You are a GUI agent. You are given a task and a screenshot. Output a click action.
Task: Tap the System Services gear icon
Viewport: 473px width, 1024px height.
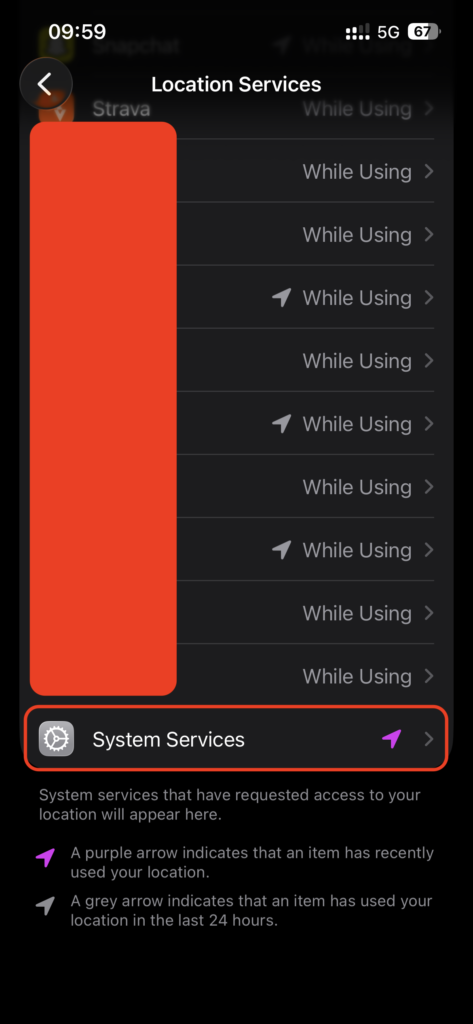click(x=56, y=739)
